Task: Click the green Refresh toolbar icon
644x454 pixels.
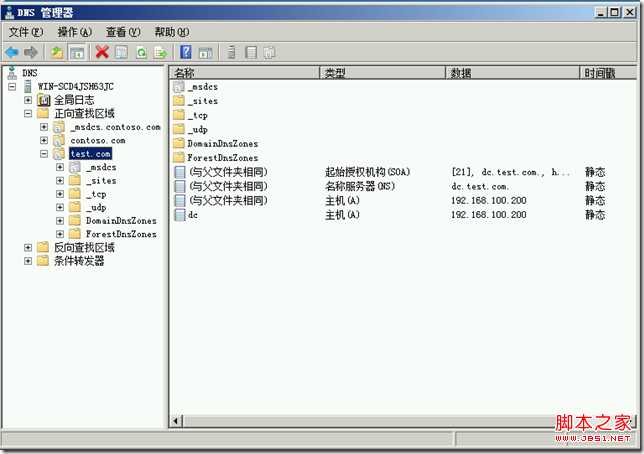Action: click(141, 53)
